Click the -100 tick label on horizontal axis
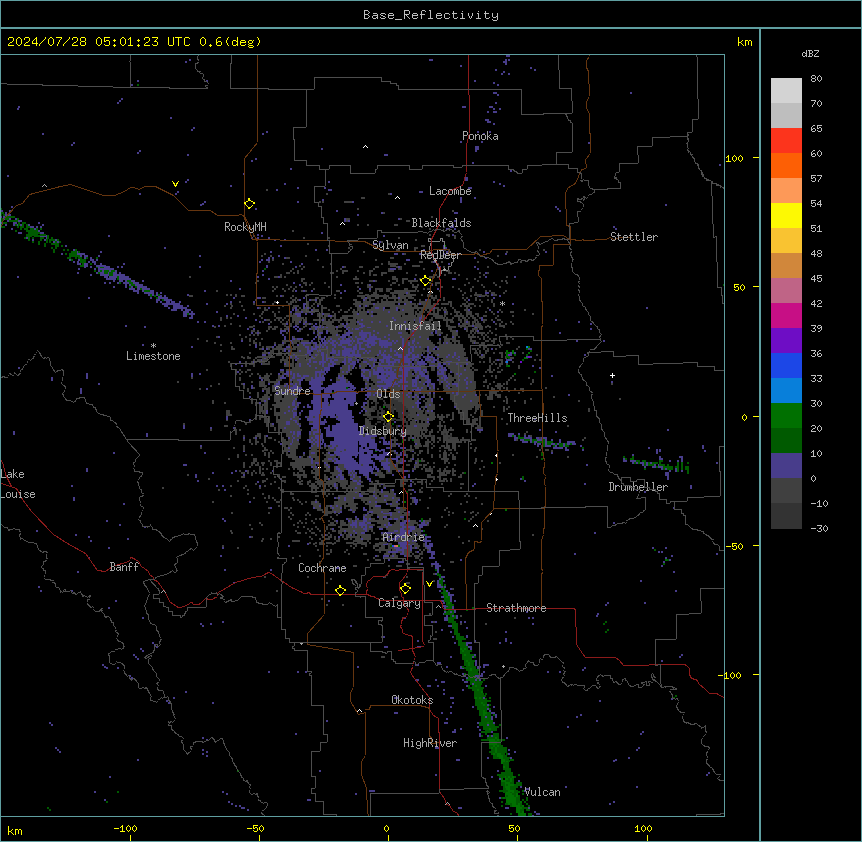This screenshot has height=842, width=862. pyautogui.click(x=125, y=829)
